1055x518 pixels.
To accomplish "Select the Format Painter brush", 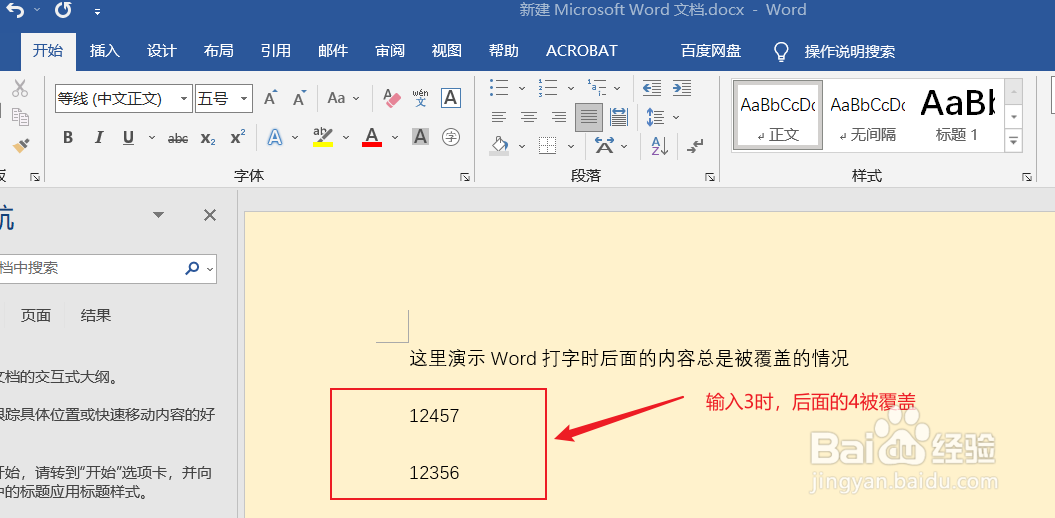I will pos(20,145).
